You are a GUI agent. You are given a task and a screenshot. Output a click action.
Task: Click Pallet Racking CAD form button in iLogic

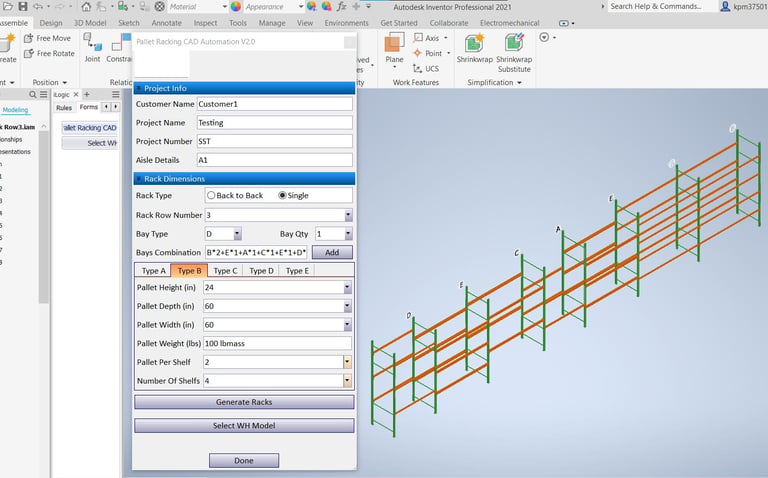[90, 128]
